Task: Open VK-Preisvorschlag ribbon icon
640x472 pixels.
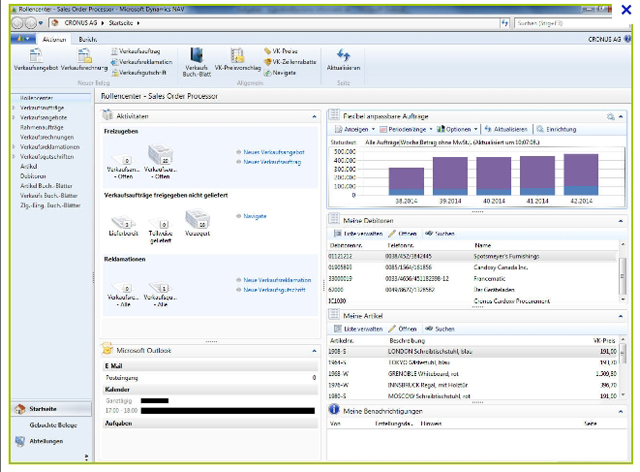Action: 238,60
